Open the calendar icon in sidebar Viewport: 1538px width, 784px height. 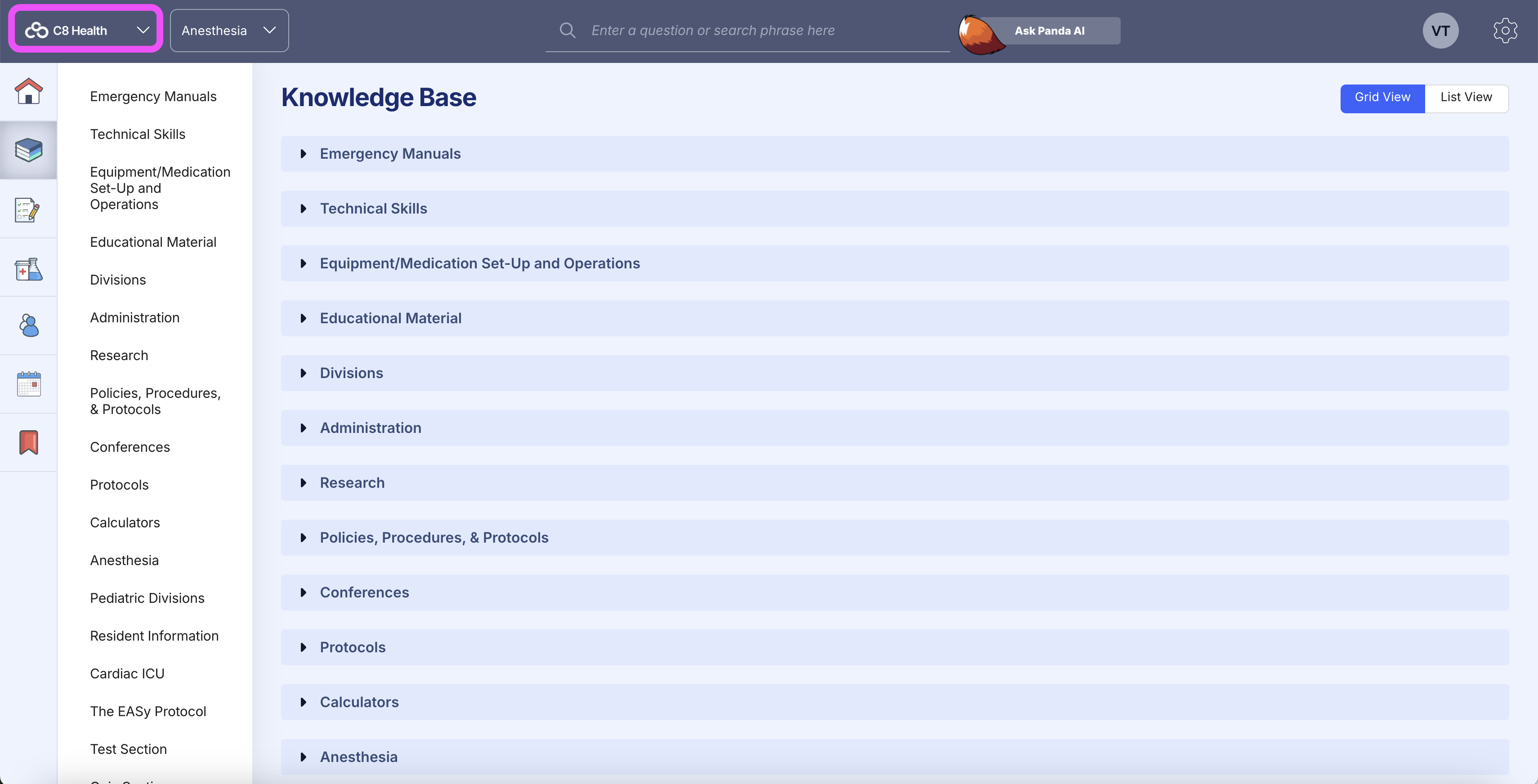29,383
